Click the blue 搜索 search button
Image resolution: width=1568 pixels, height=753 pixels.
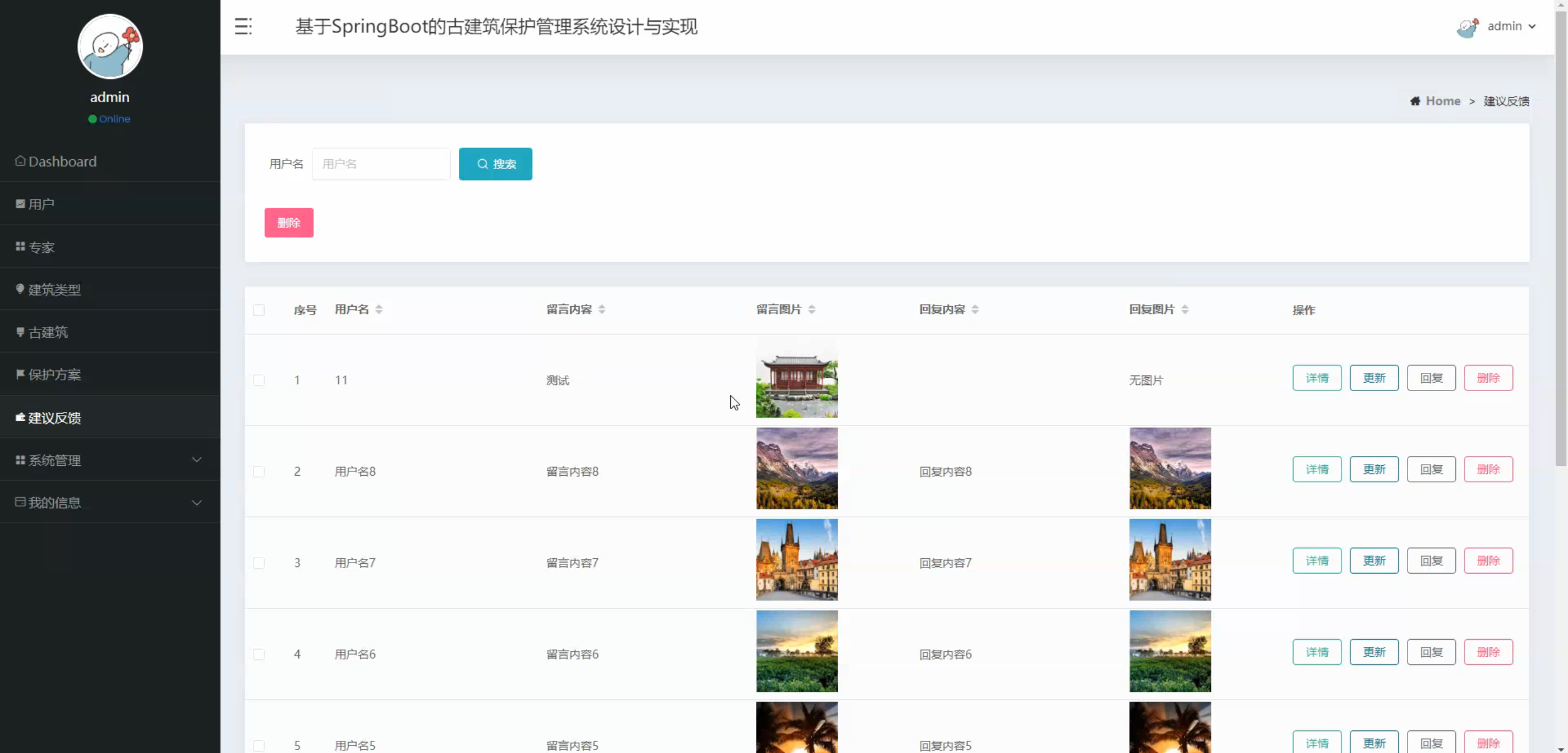[x=496, y=164]
